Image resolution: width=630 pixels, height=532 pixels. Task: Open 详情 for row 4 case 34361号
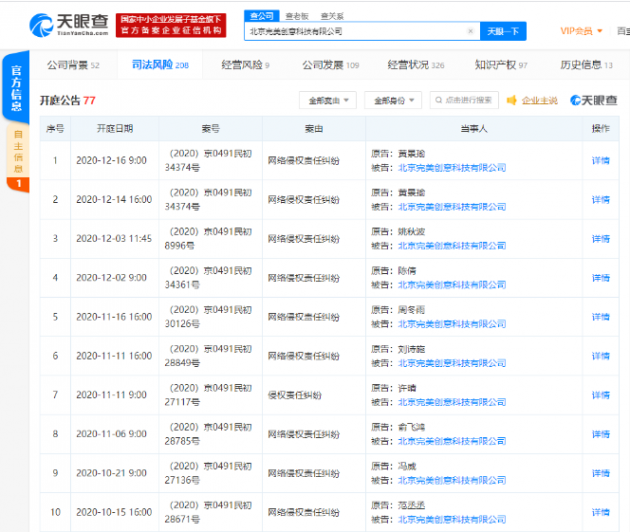pyautogui.click(x=601, y=278)
